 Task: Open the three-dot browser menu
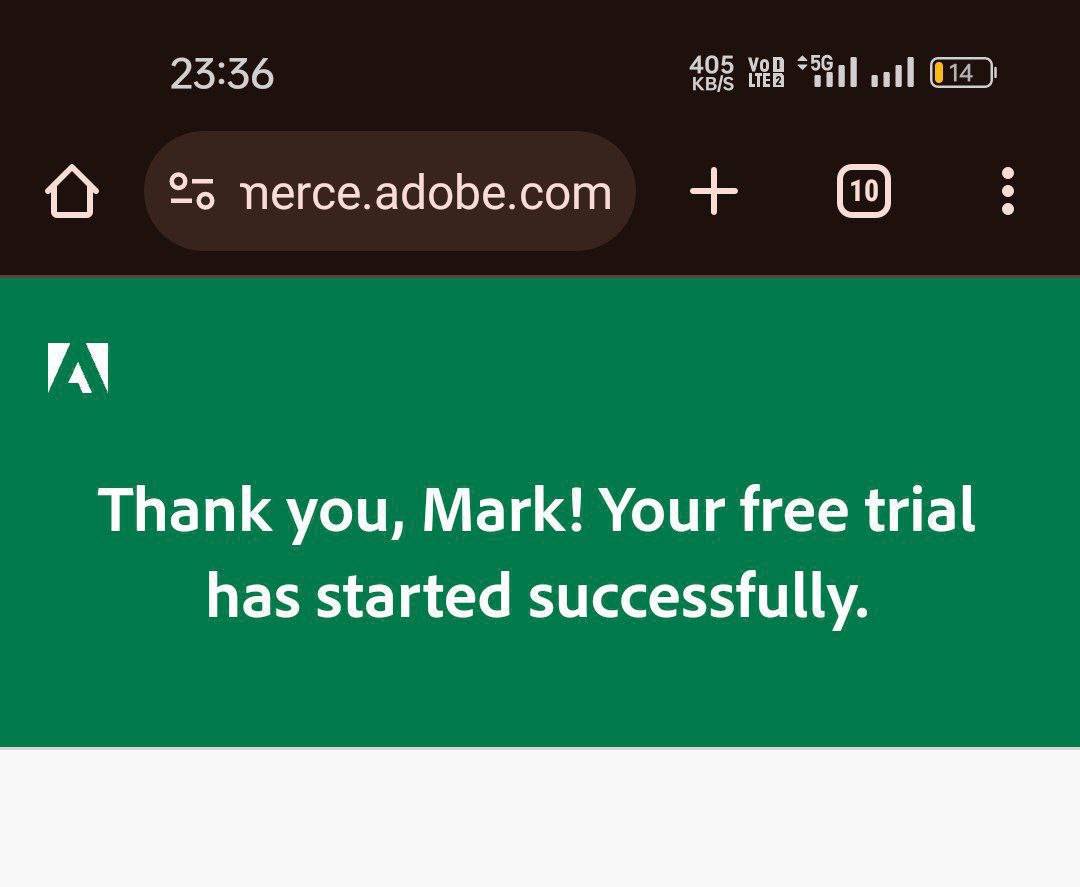(x=1007, y=191)
